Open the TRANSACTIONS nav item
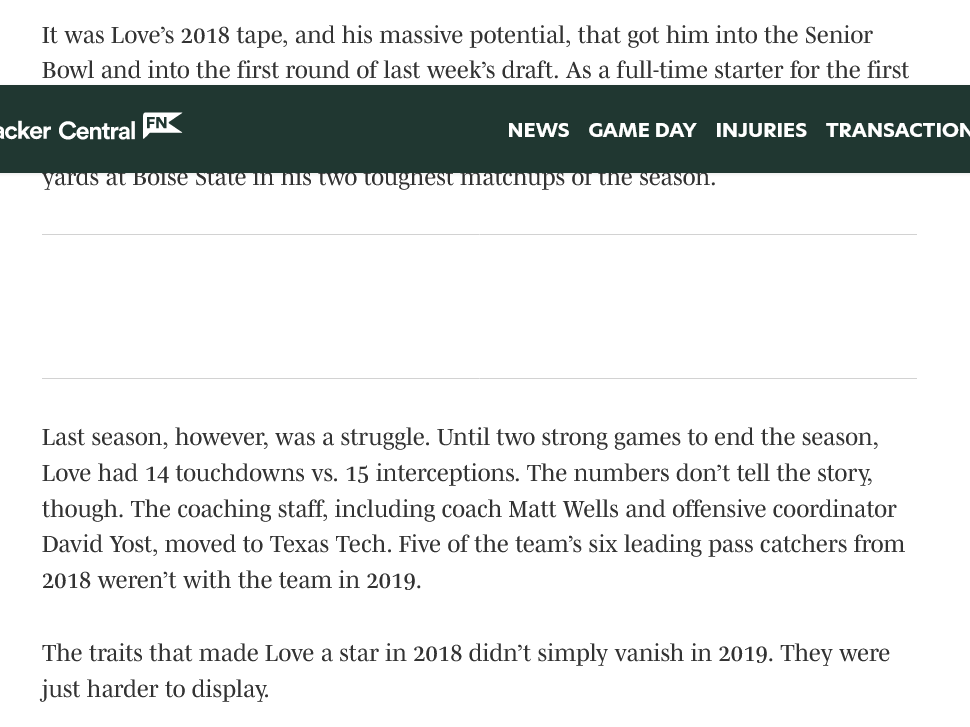 (x=897, y=130)
